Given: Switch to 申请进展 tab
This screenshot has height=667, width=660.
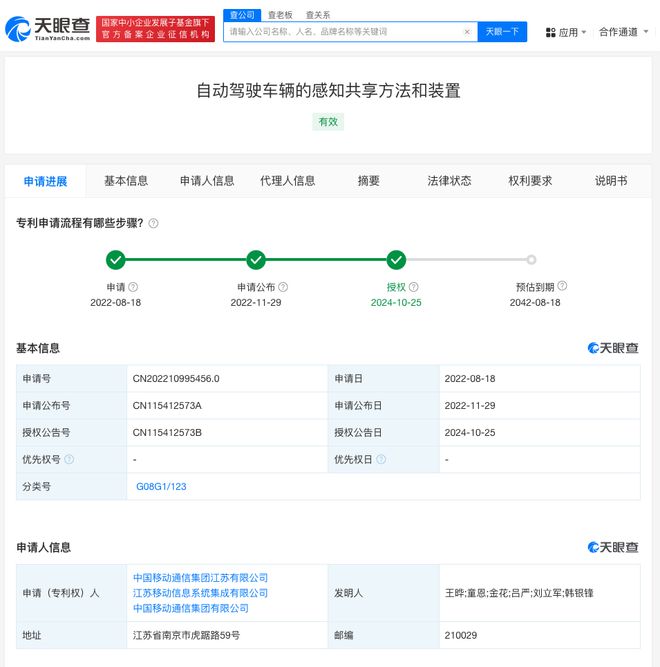Looking at the screenshot, I should click(46, 181).
